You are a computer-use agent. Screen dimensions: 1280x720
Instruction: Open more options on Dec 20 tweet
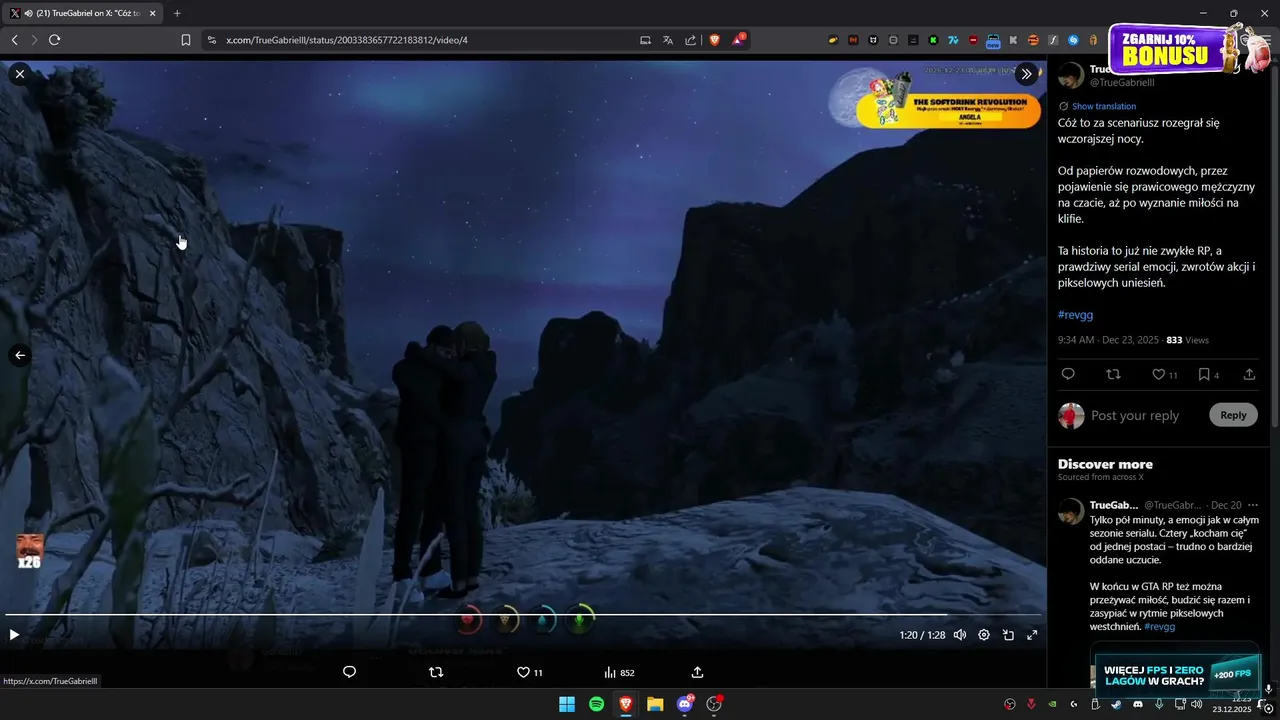(x=1253, y=505)
